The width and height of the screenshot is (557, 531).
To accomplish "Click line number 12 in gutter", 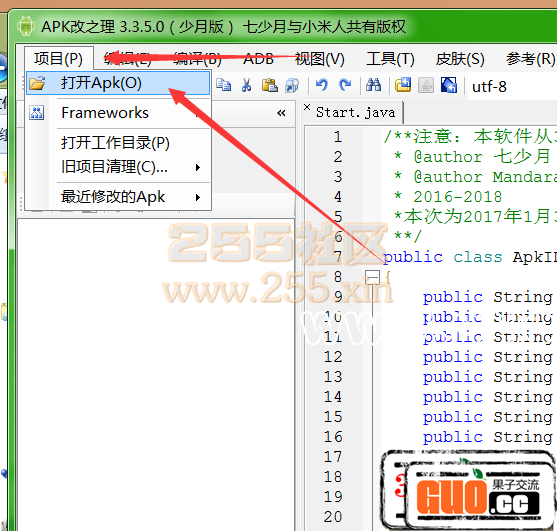I will [333, 357].
